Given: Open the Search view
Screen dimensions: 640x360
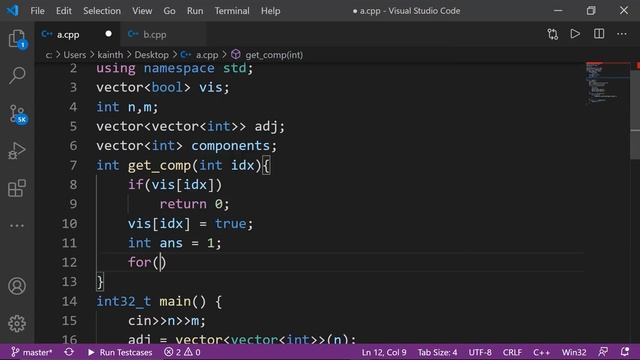Looking at the screenshot, I should (x=17, y=76).
